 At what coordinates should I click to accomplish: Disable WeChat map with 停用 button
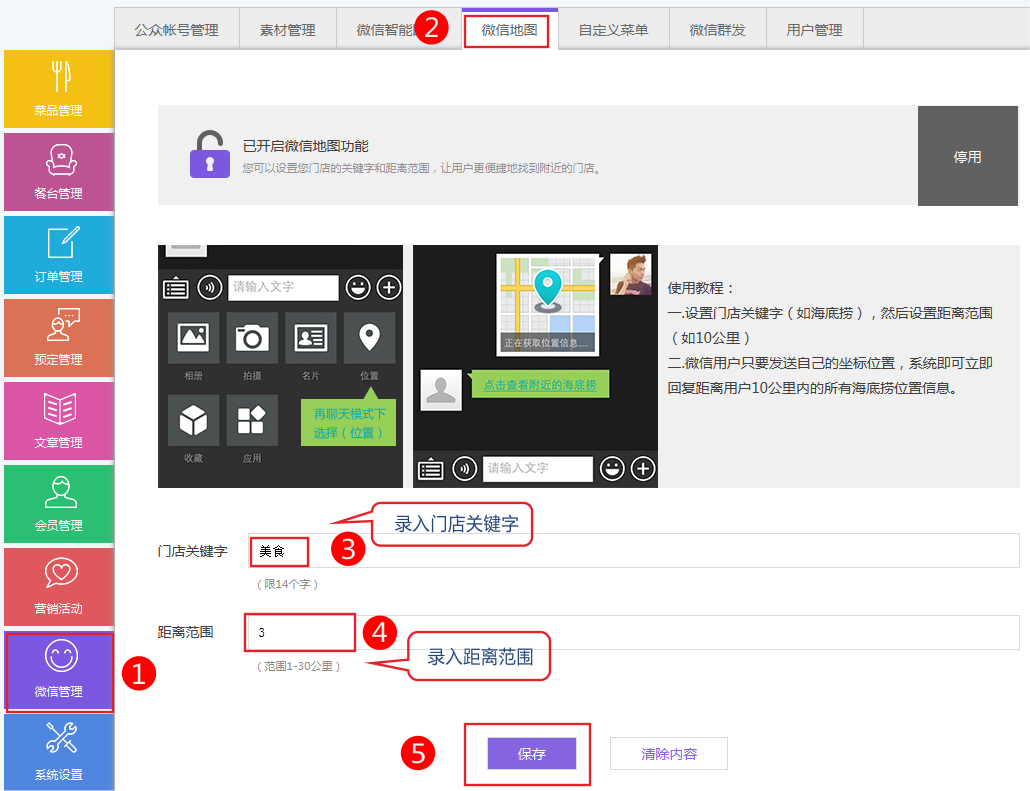[967, 157]
